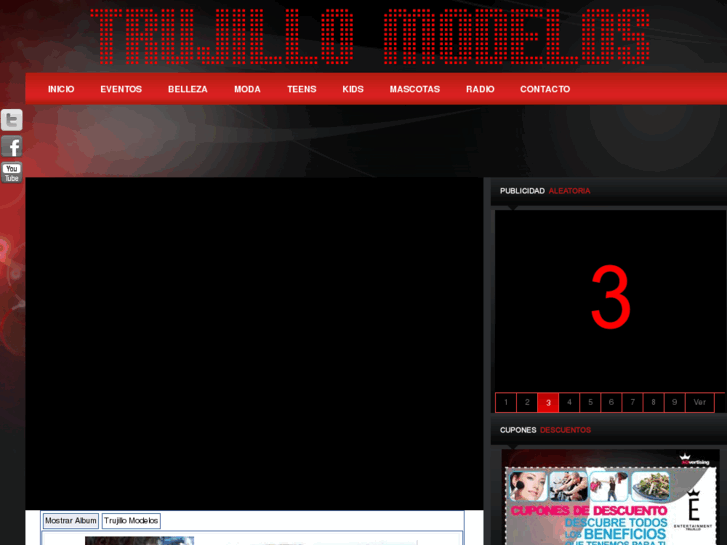Select the active slide 3 button

click(548, 403)
